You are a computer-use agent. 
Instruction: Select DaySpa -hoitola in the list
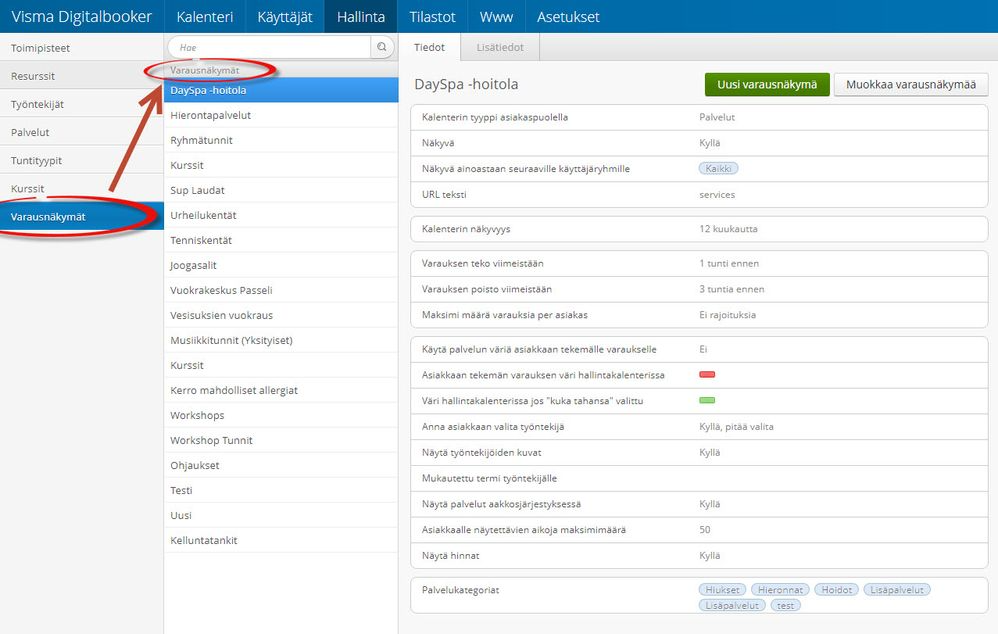coord(281,90)
